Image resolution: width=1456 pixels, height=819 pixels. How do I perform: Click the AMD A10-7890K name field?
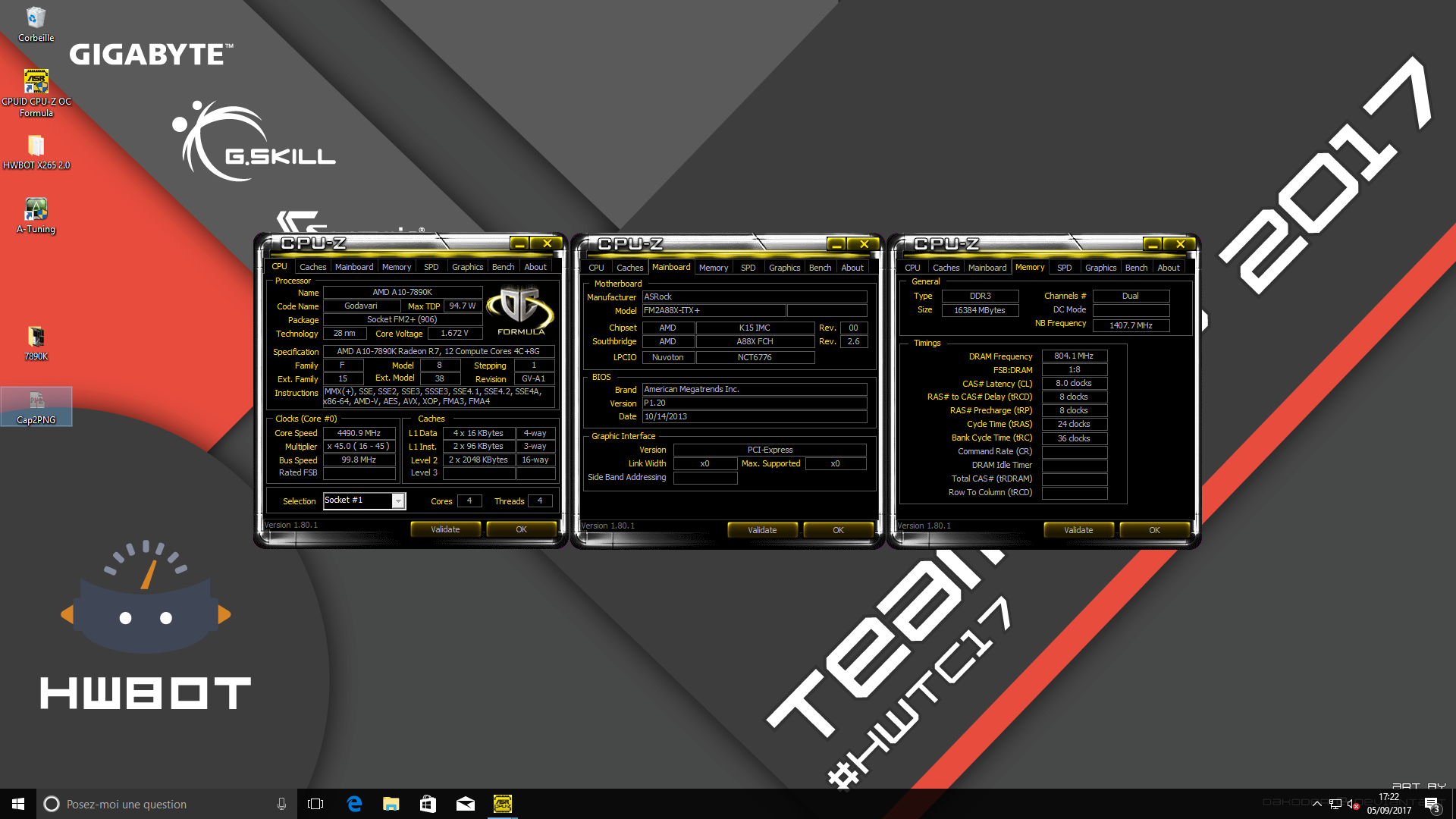click(403, 292)
